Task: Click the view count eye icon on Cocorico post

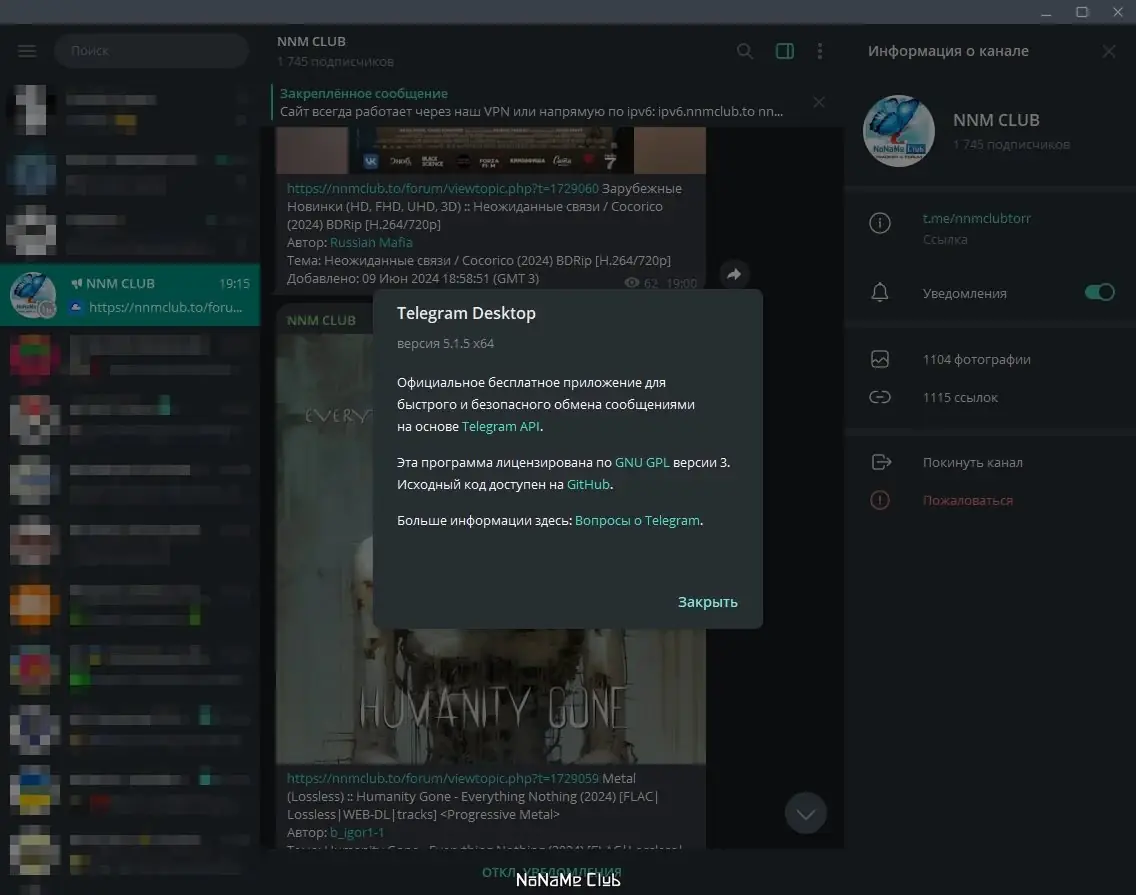Action: 632,283
